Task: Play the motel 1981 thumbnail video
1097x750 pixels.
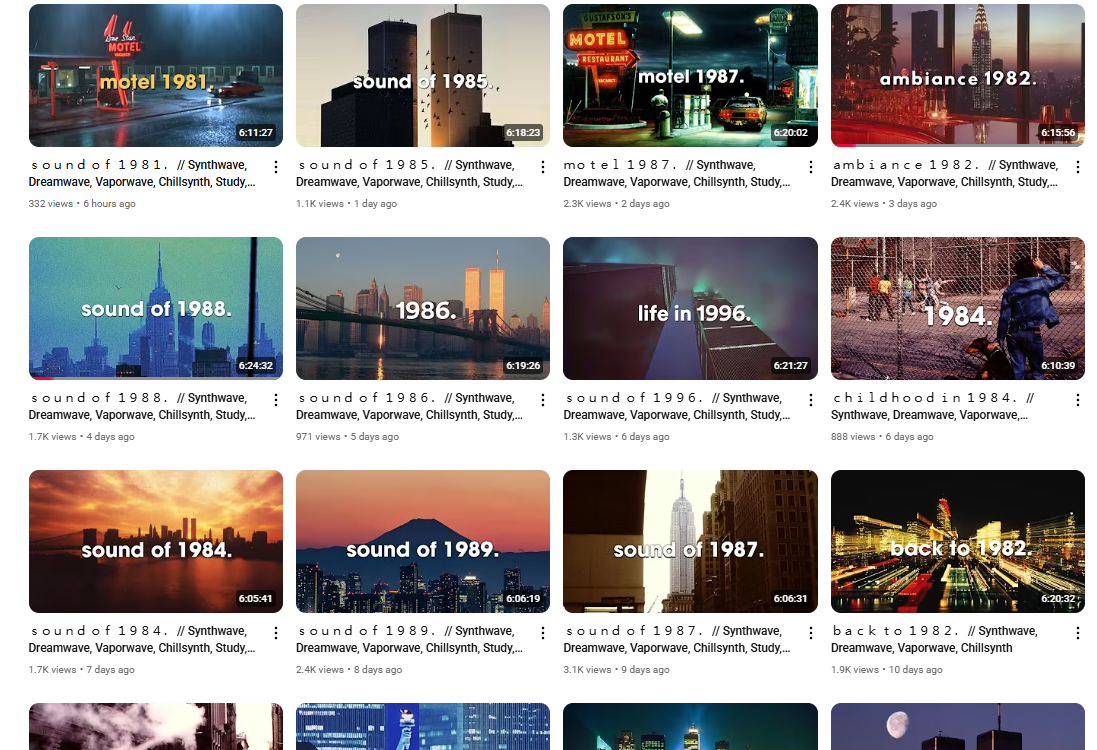Action: (156, 76)
